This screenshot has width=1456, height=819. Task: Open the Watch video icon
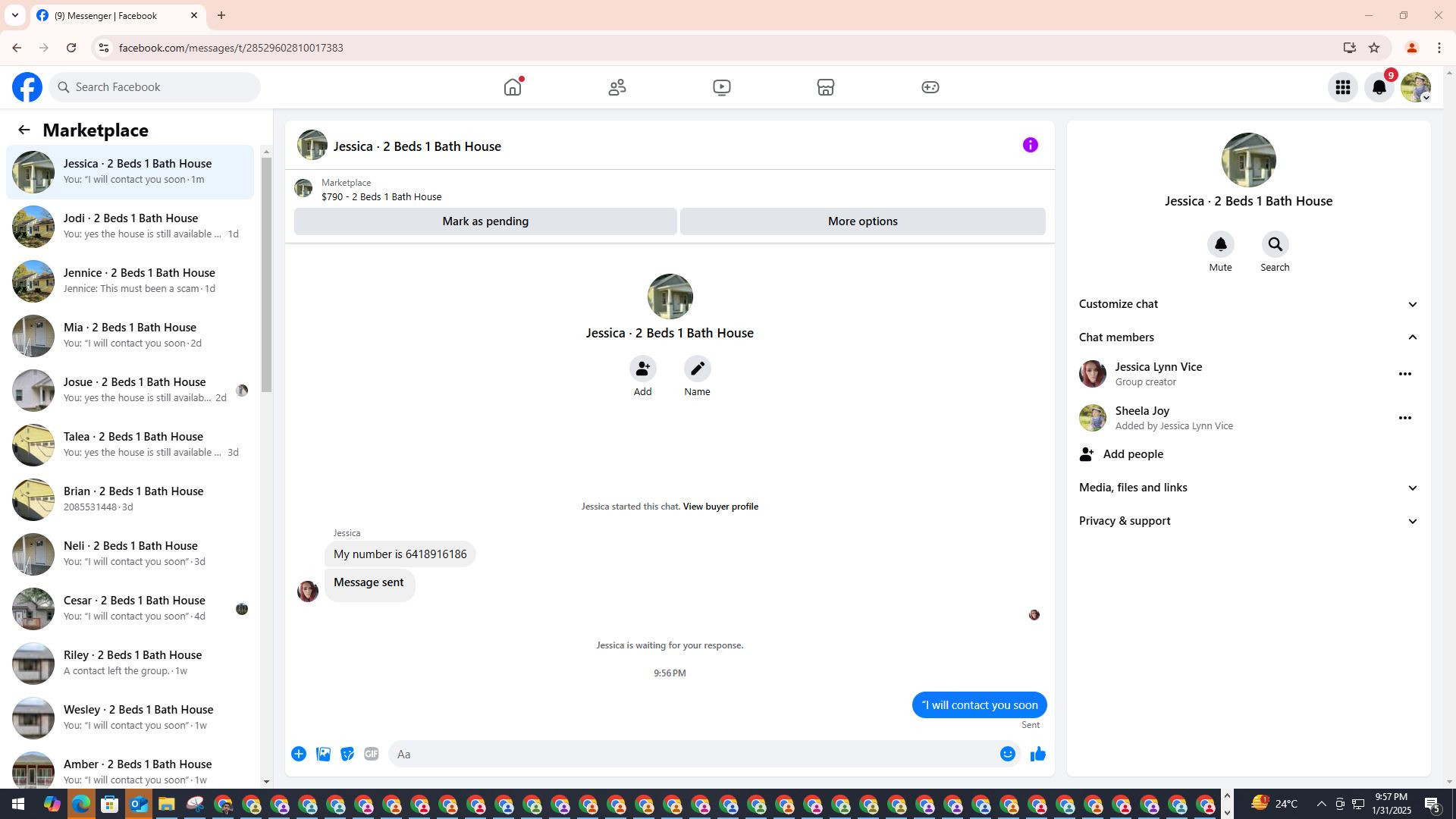[x=722, y=87]
